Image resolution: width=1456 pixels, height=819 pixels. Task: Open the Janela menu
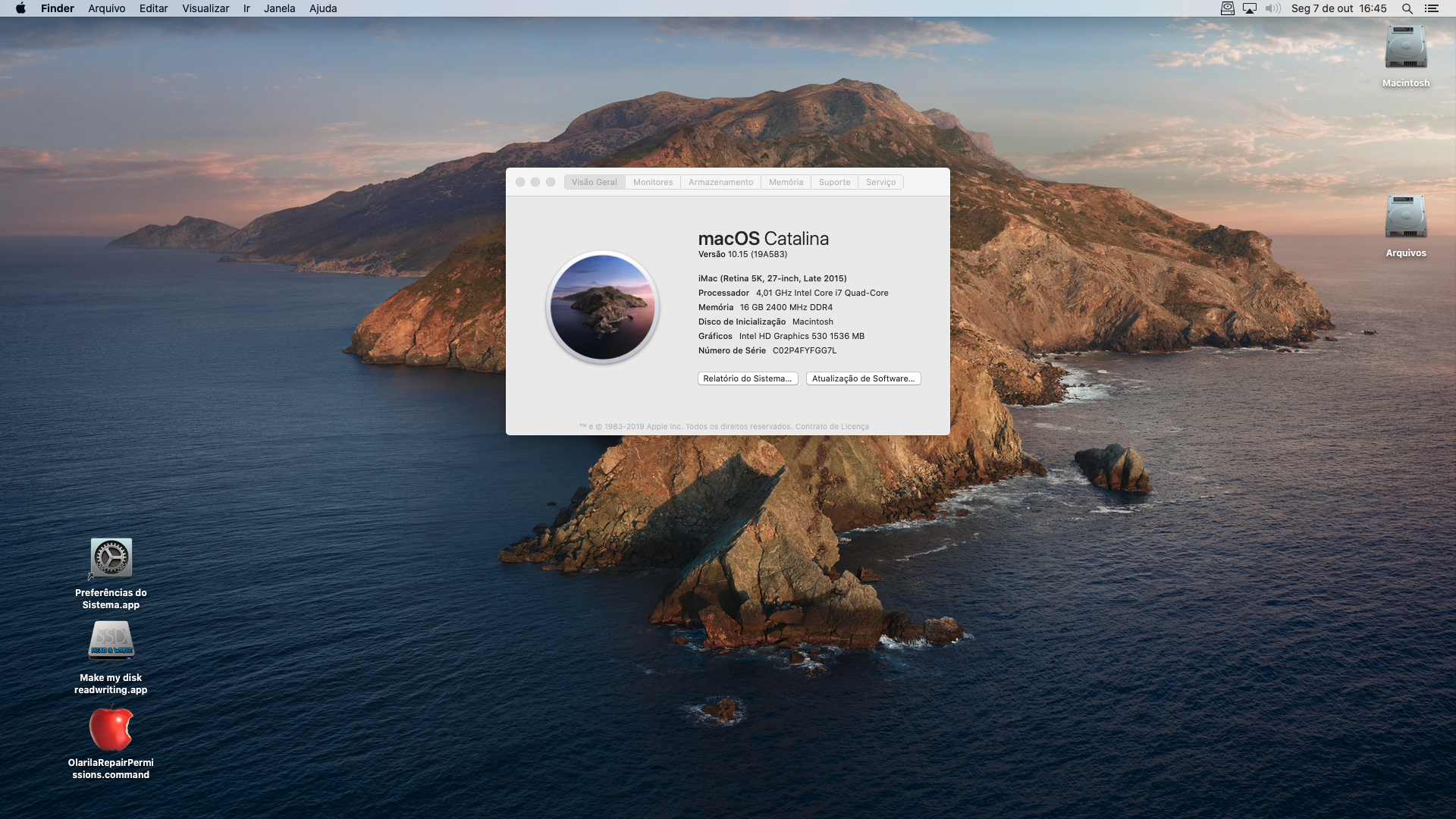pyautogui.click(x=280, y=8)
